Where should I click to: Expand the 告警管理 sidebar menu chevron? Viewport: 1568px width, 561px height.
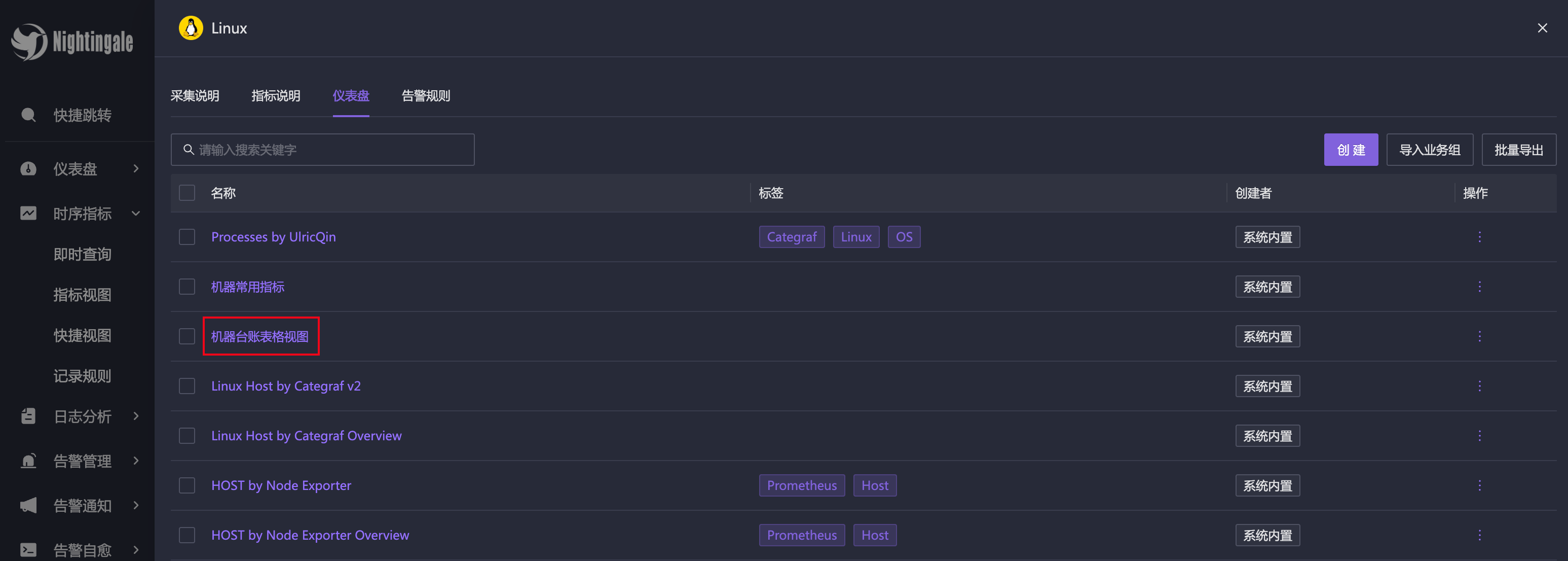click(x=136, y=461)
